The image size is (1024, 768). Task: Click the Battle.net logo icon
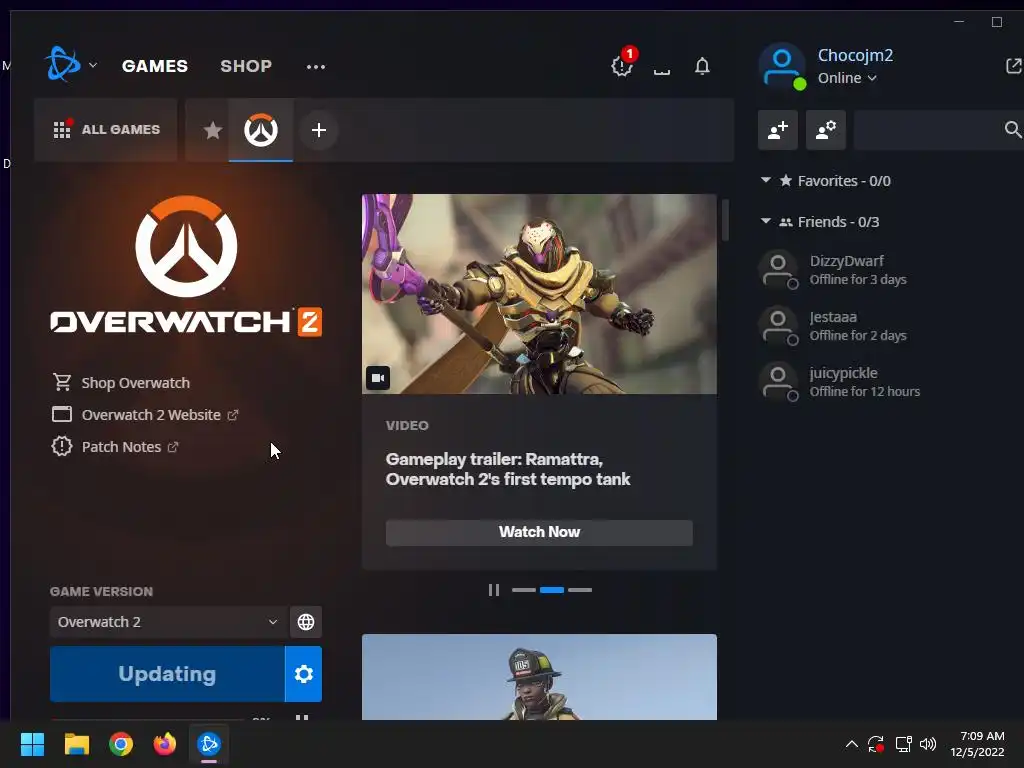63,64
